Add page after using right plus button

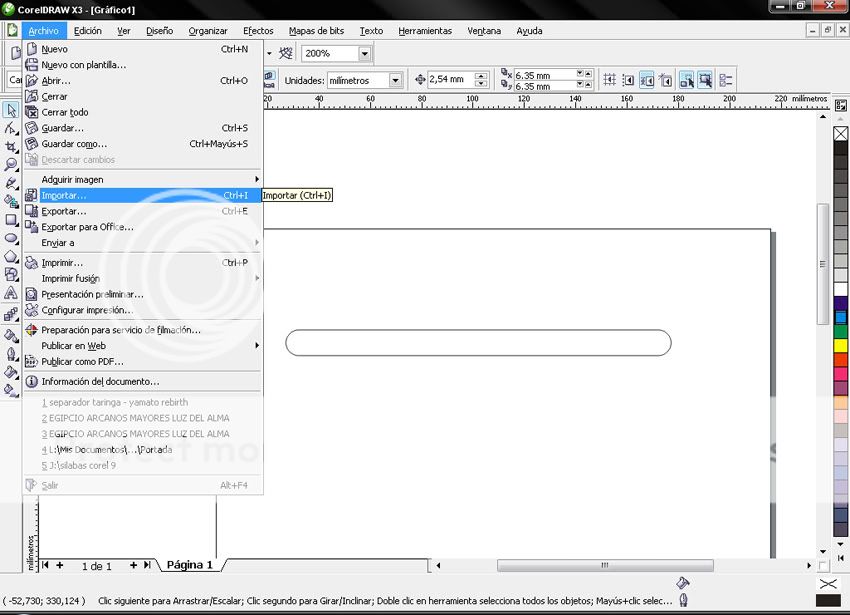133,565
